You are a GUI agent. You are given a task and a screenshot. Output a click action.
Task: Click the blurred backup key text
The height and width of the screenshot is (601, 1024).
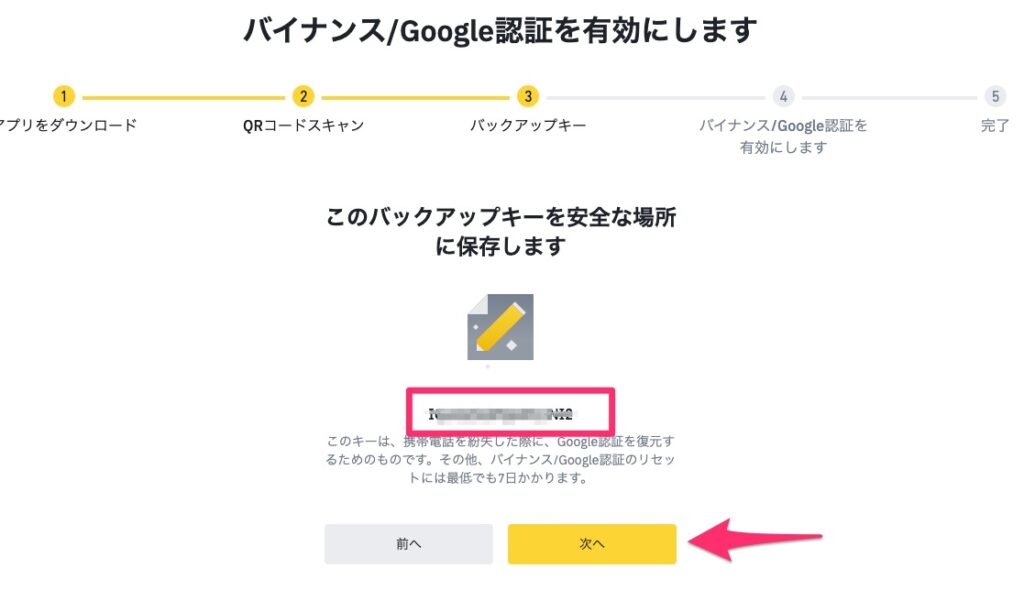point(500,414)
